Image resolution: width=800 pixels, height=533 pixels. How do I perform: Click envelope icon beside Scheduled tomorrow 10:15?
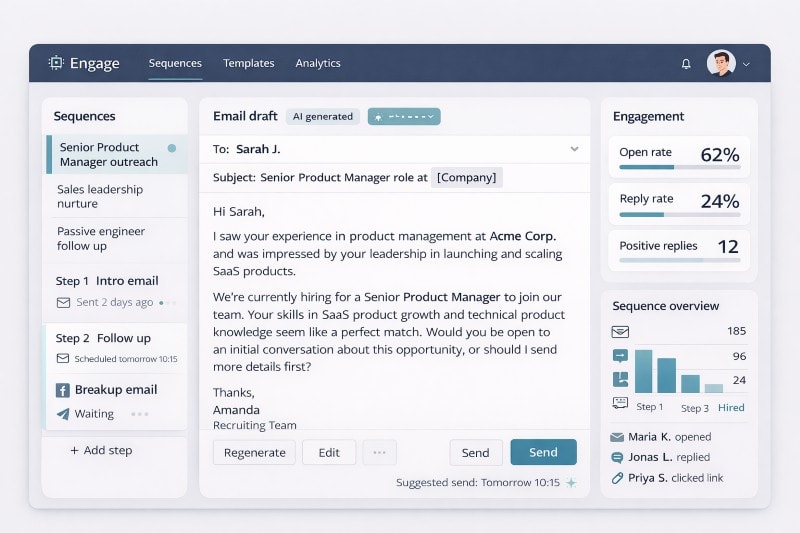(x=63, y=359)
